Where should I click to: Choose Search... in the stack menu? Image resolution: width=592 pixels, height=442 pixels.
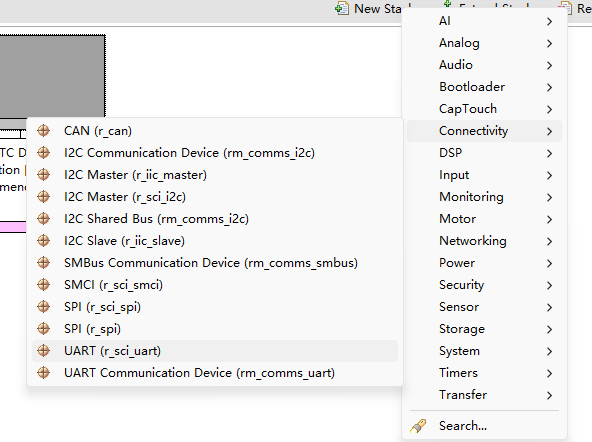click(x=484, y=426)
